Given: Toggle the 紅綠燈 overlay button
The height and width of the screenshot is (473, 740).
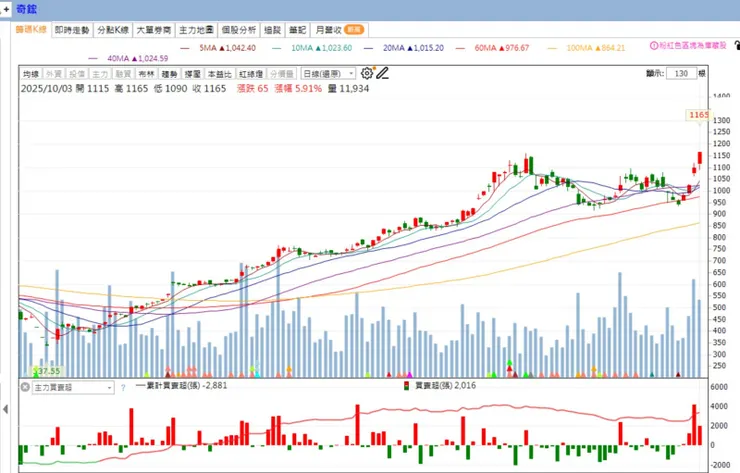Looking at the screenshot, I should (x=251, y=74).
